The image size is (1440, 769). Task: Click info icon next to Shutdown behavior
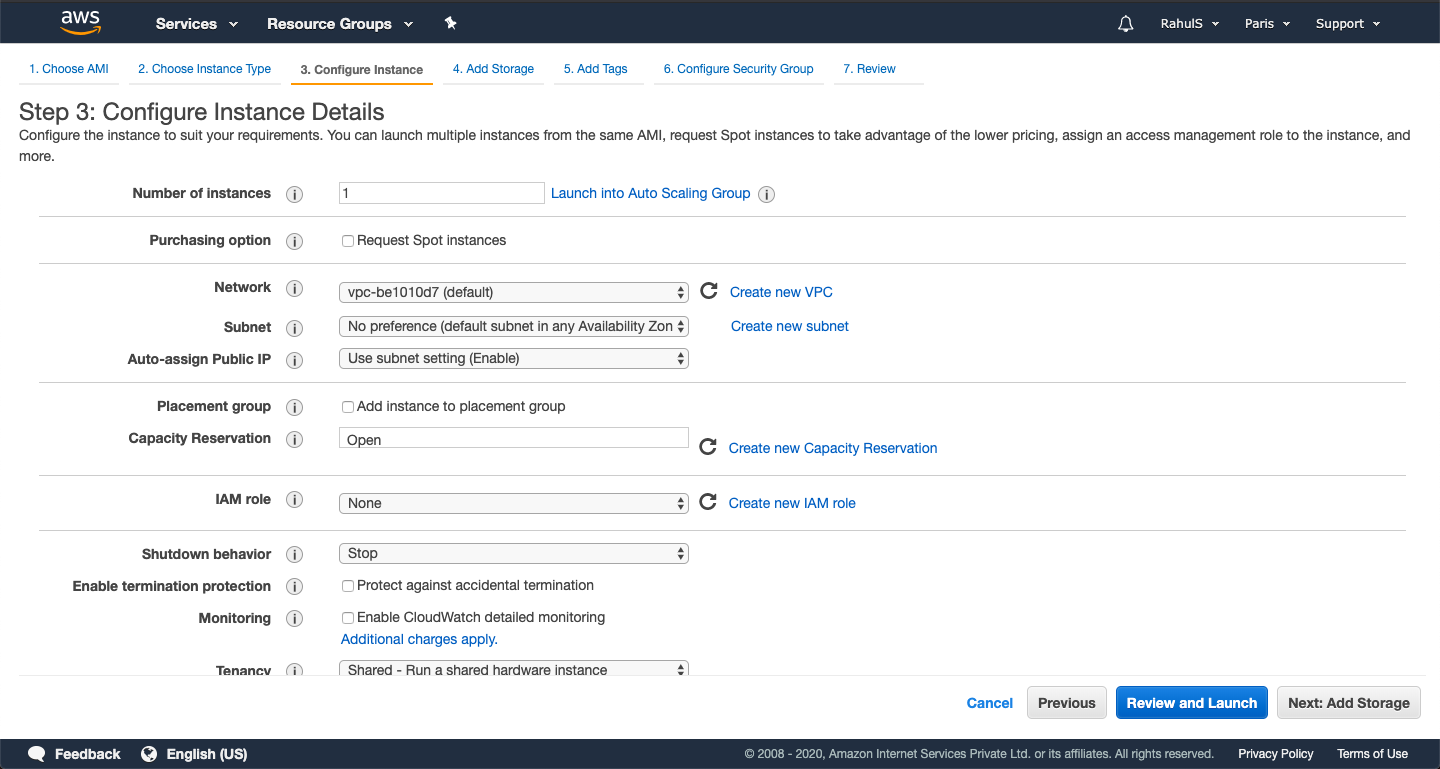294,554
